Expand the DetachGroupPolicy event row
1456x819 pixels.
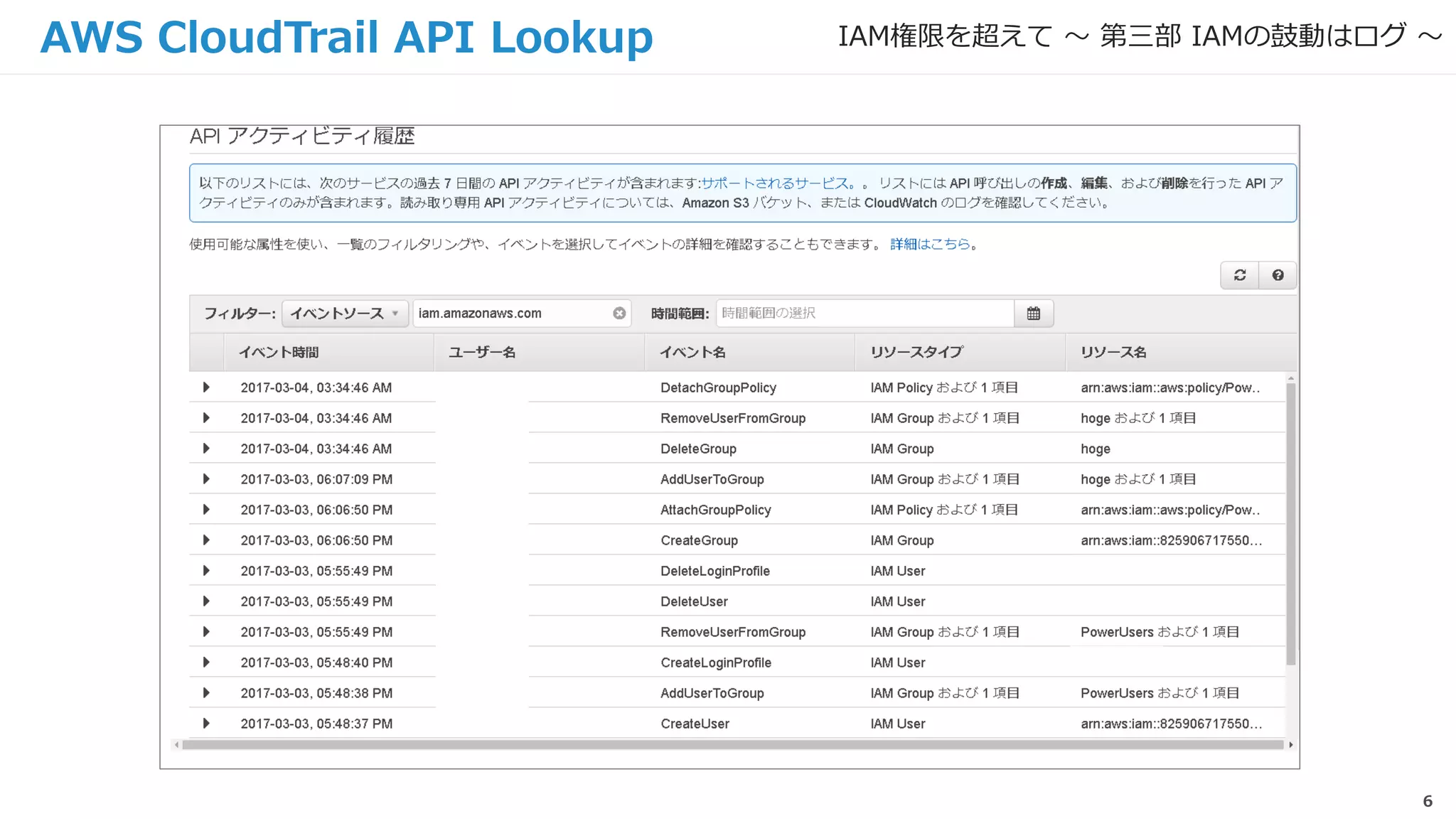(206, 387)
